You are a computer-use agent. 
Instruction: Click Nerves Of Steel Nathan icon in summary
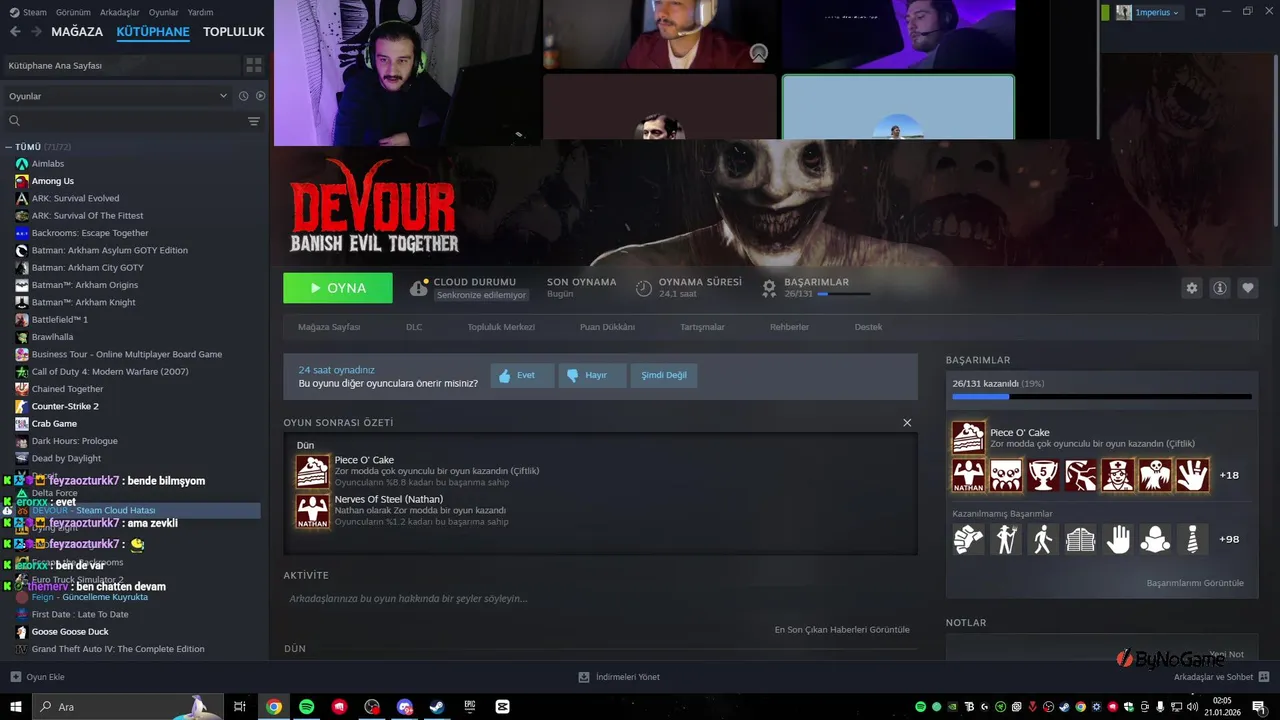312,510
